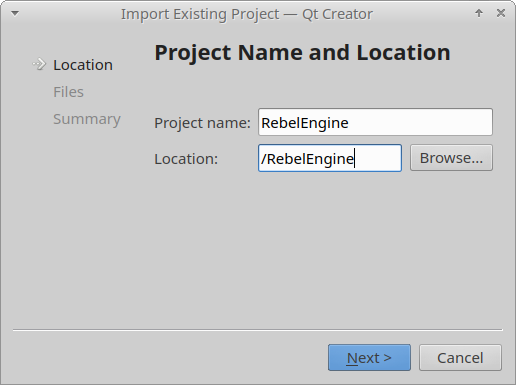Click the "Location:" label
This screenshot has height=385, width=516.
pos(186,159)
